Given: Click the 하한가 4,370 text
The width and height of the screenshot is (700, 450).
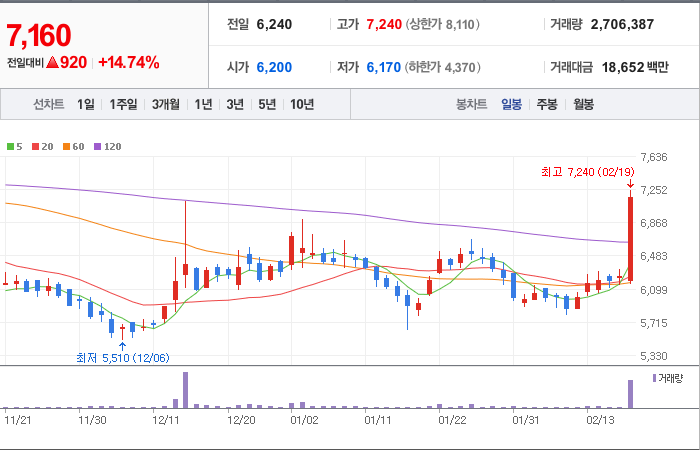Looking at the screenshot, I should pos(443,67).
